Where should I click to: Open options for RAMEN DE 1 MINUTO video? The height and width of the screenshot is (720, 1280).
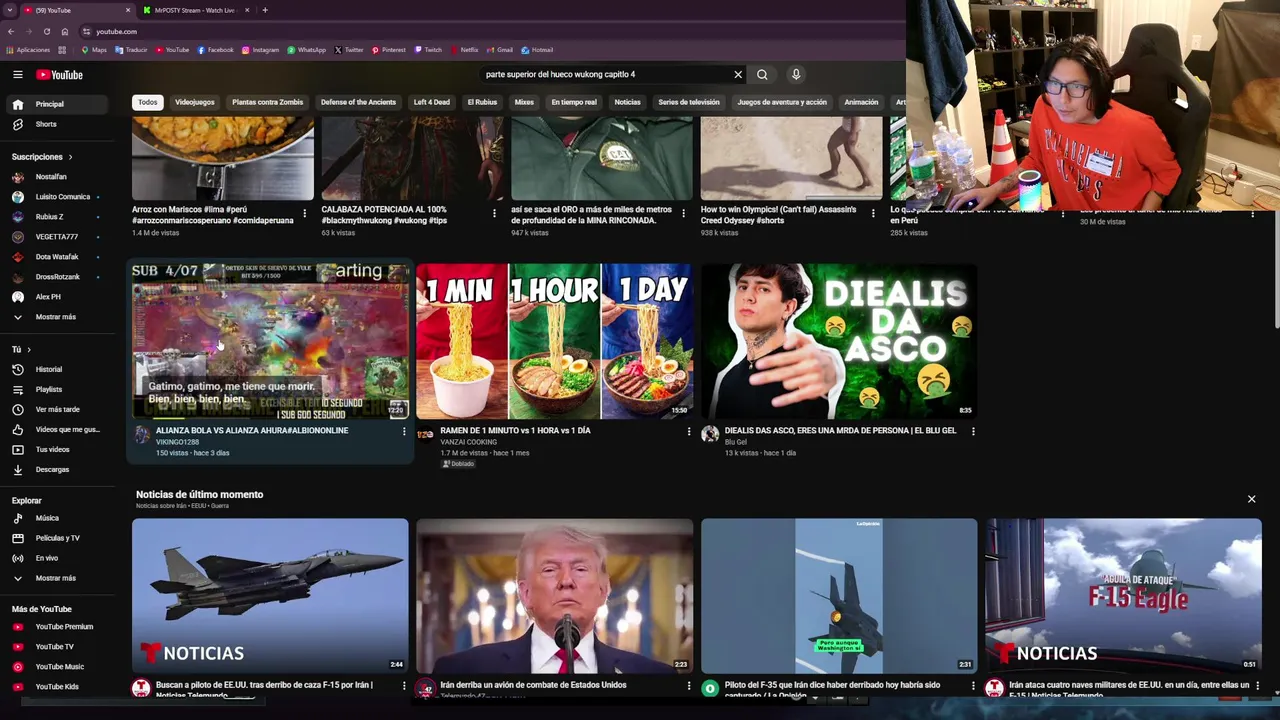point(688,431)
